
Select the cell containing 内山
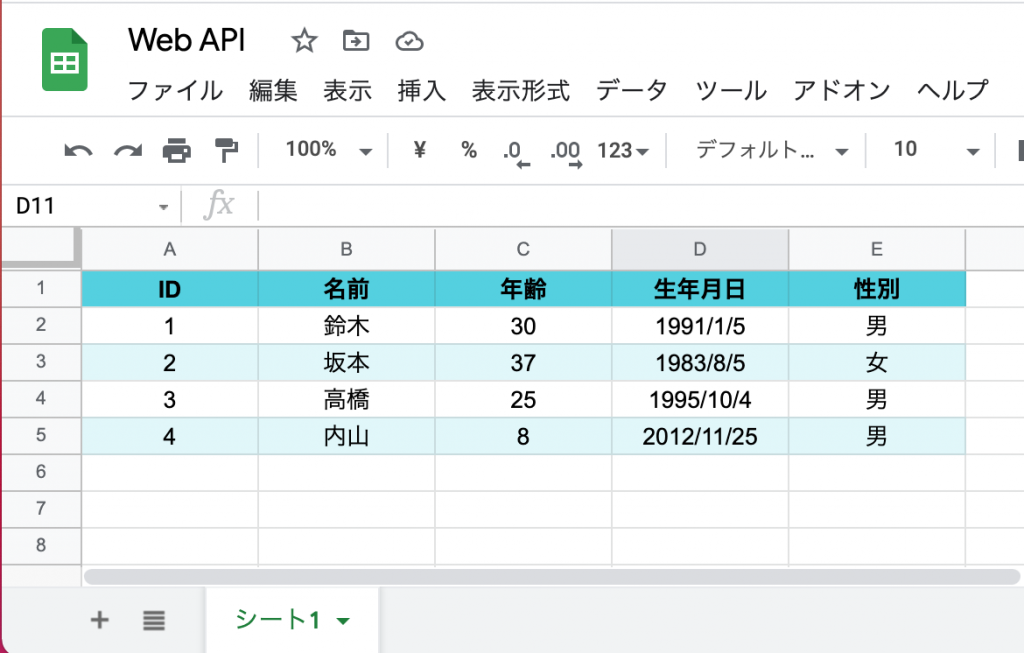point(347,436)
